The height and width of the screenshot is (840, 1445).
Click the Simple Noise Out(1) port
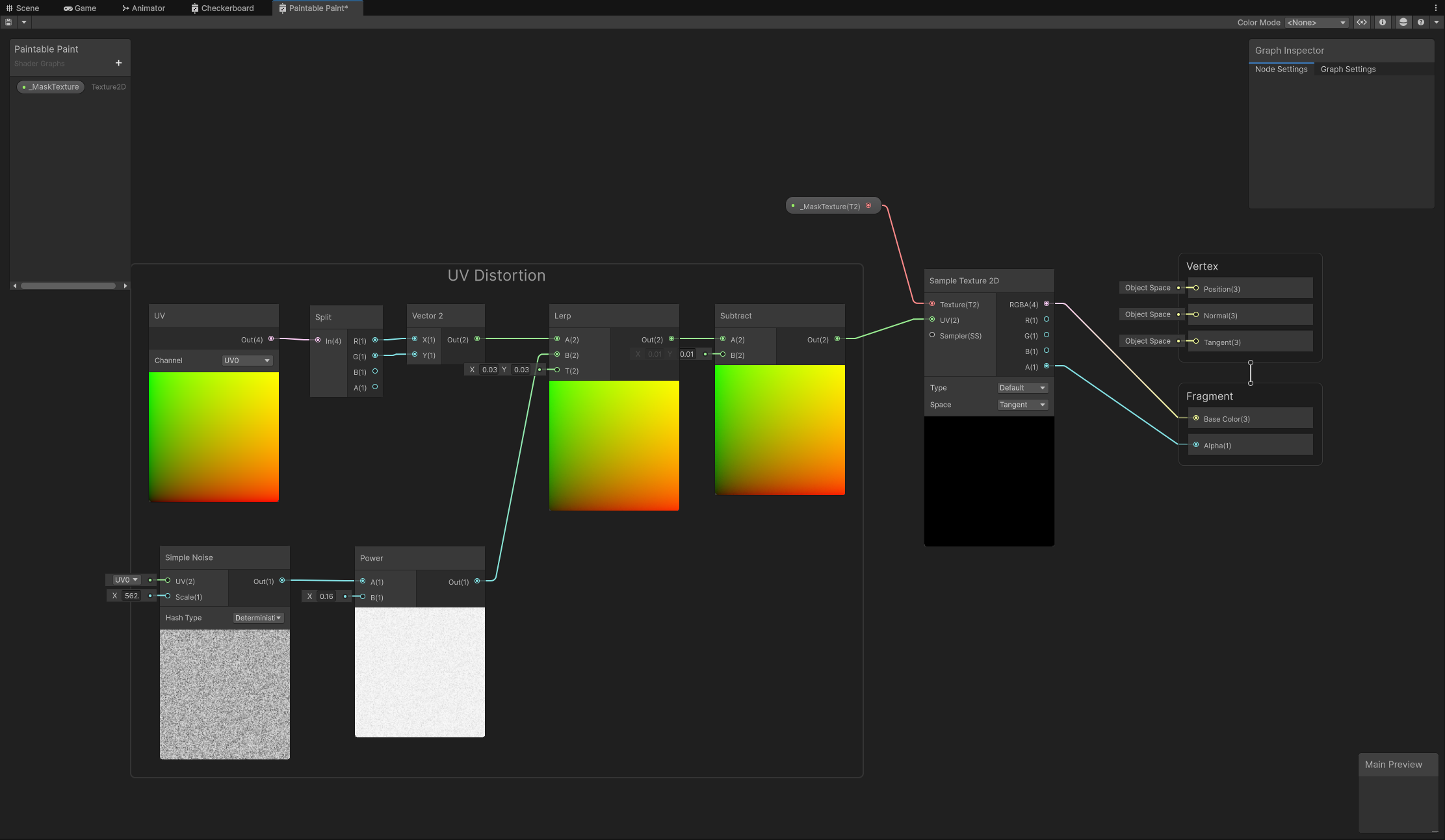pyautogui.click(x=282, y=580)
